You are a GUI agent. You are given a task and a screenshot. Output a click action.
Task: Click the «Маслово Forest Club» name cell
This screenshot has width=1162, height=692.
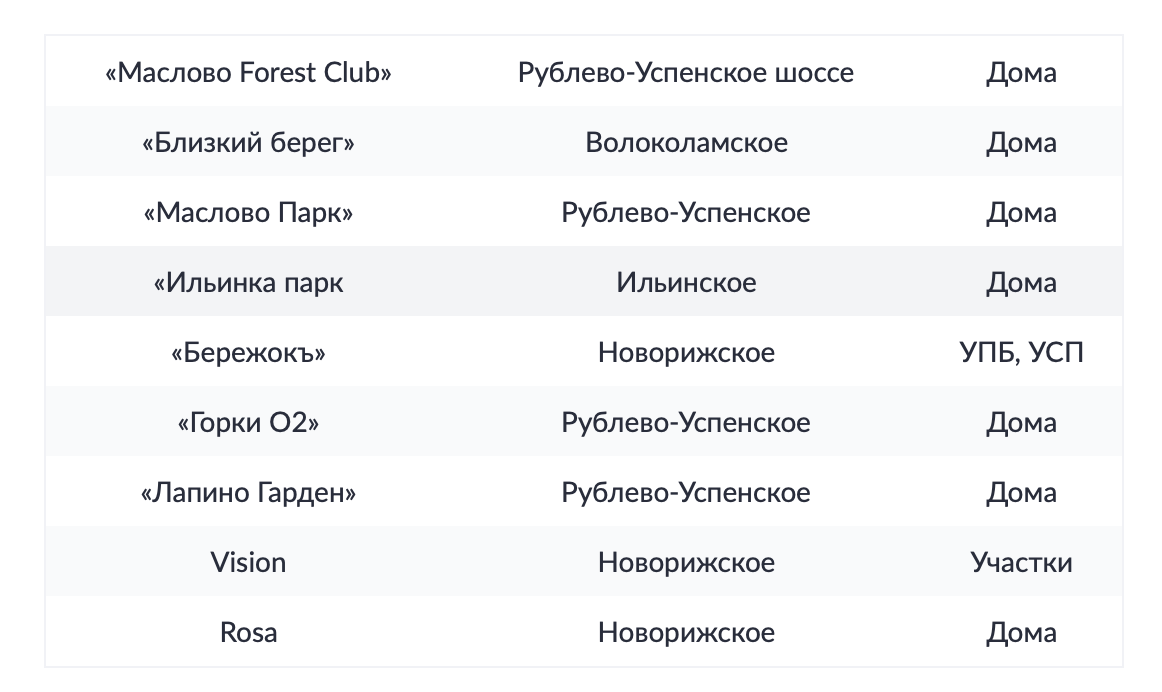(248, 73)
